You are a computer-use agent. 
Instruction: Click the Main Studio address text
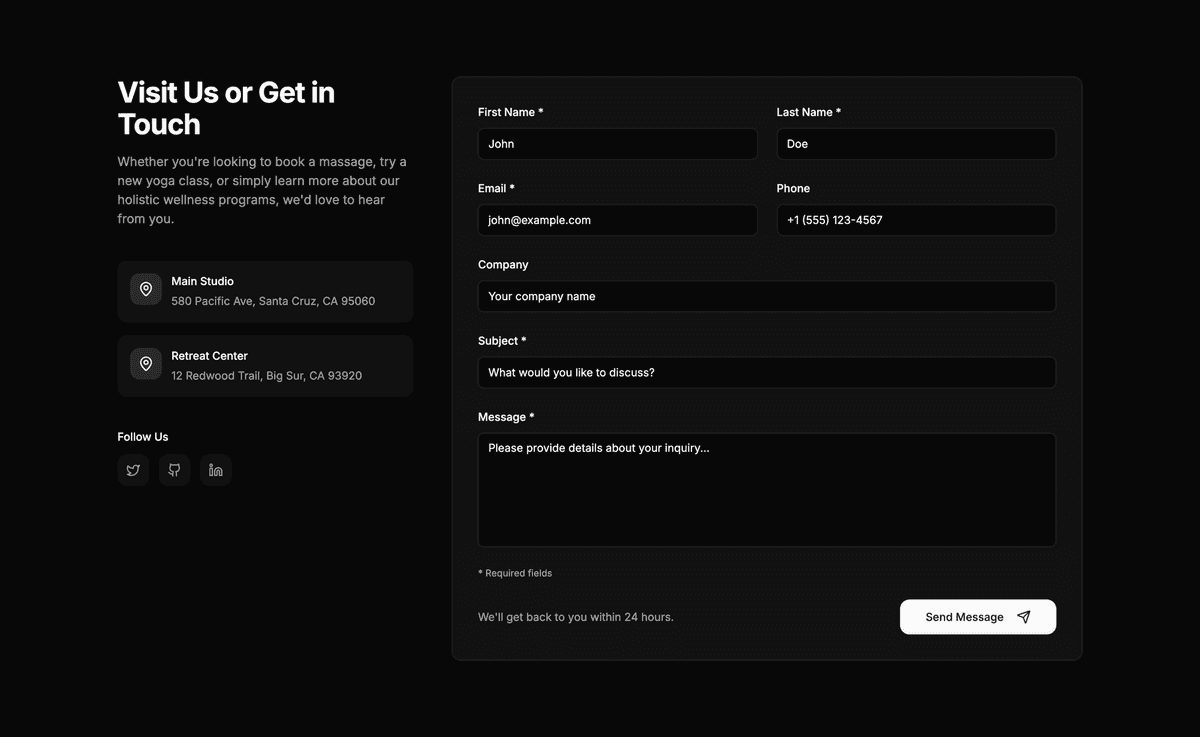click(273, 301)
